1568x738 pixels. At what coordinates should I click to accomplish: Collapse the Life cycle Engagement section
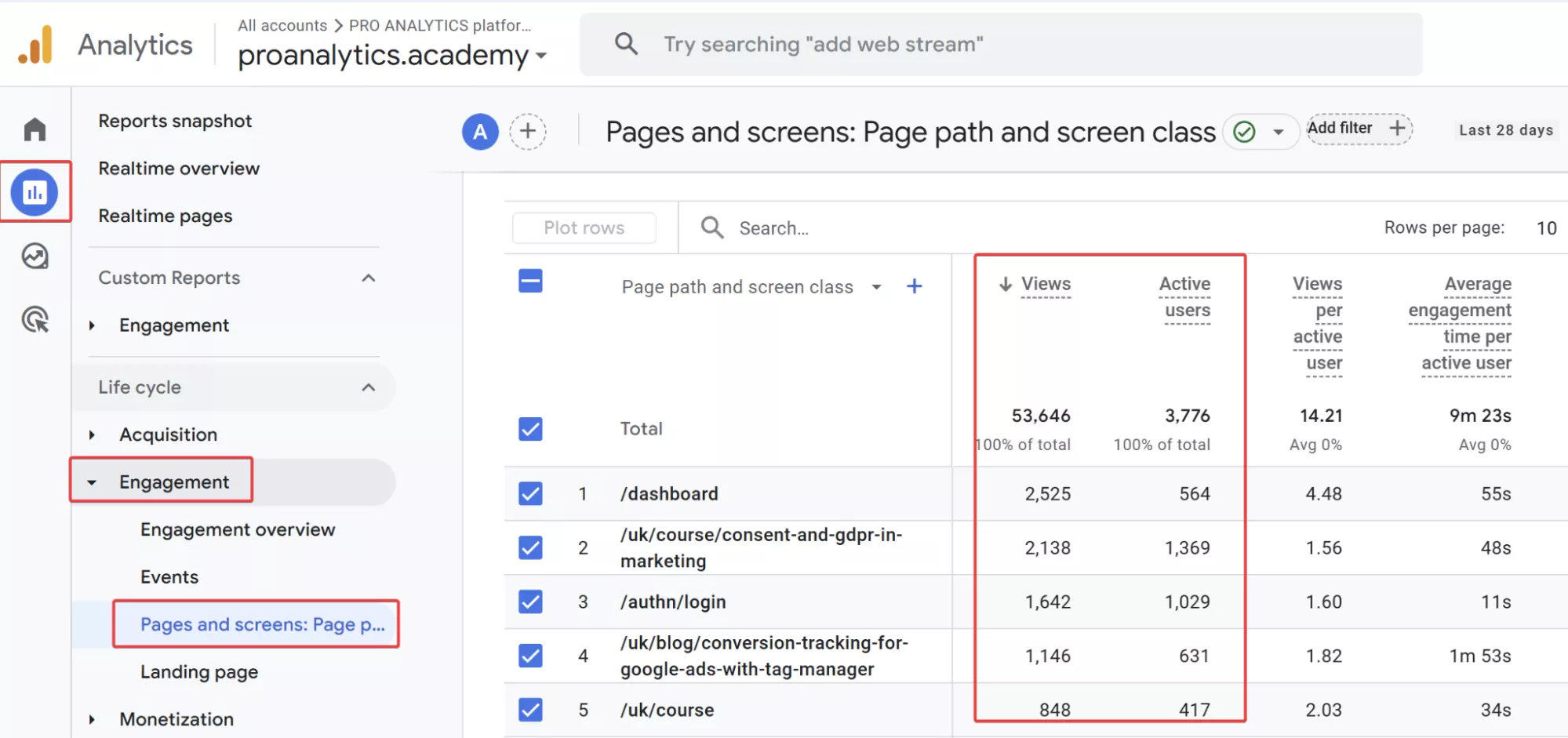93,482
